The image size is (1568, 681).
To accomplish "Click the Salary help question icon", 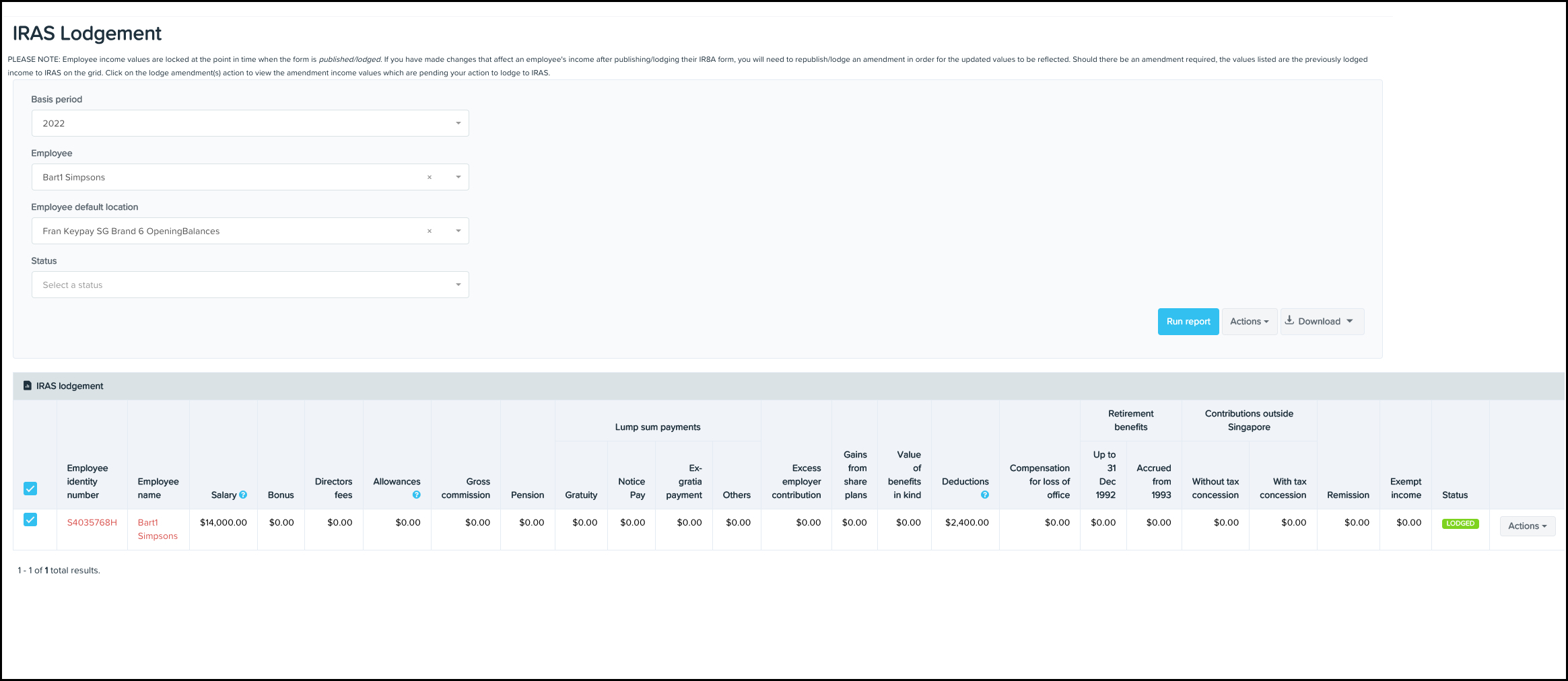I will click(x=243, y=495).
